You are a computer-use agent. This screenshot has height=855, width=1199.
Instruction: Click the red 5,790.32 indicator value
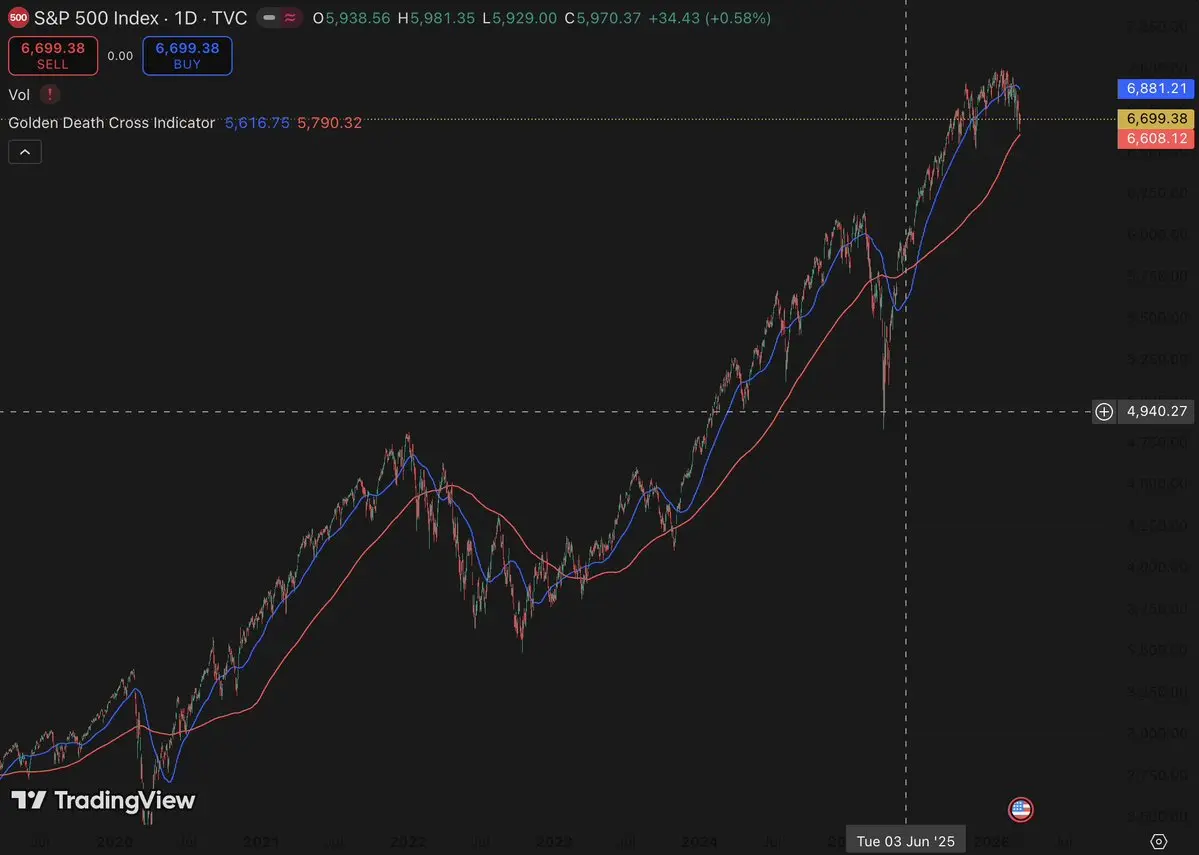[330, 122]
